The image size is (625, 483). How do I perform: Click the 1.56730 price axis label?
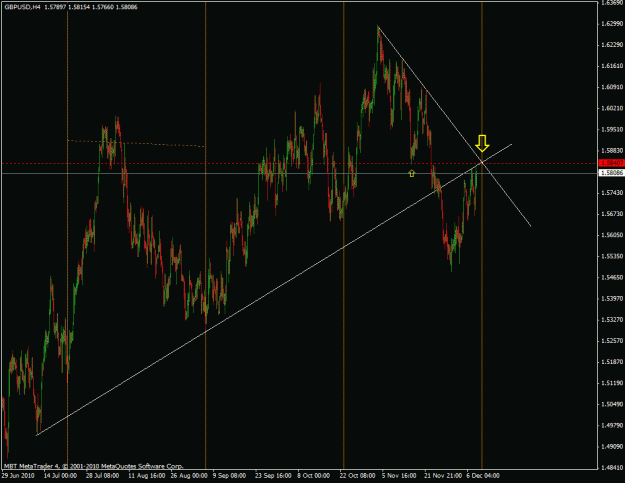pos(612,214)
